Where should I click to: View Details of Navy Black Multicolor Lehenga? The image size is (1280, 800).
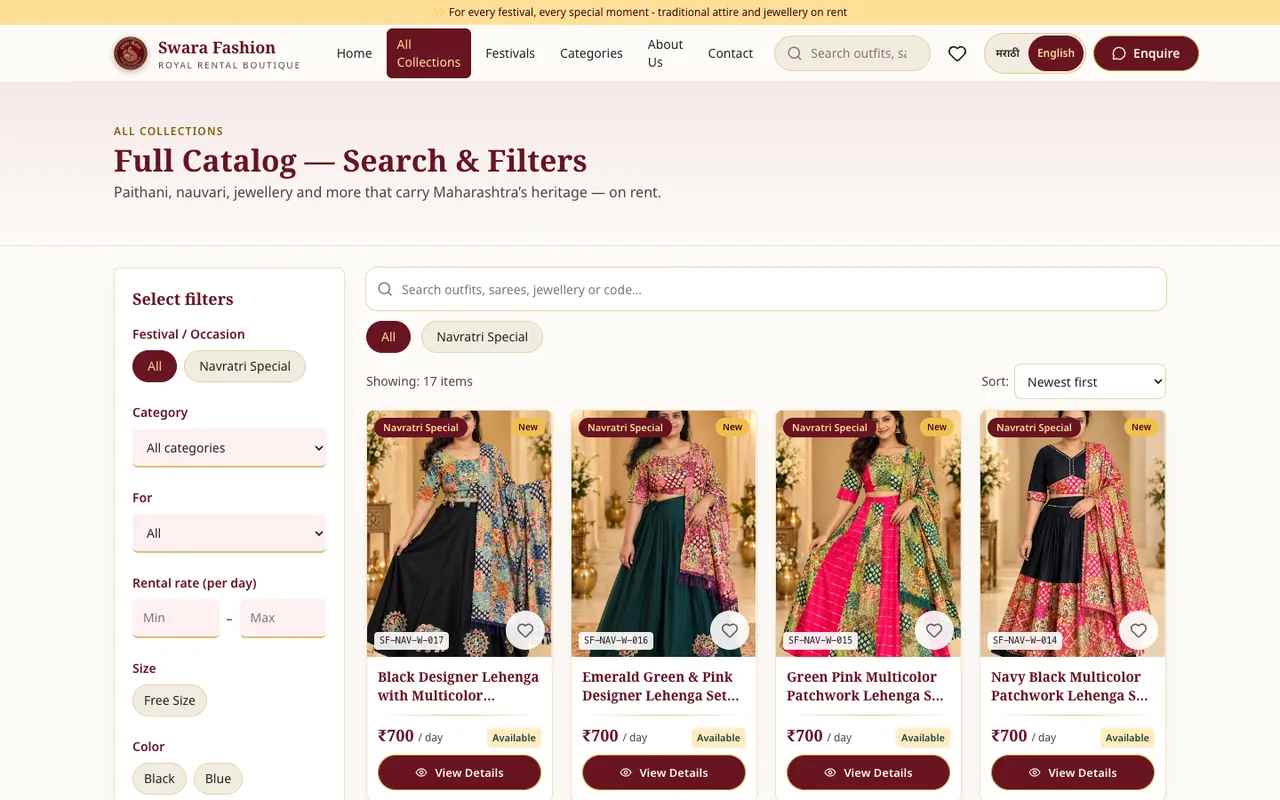[x=1073, y=772]
